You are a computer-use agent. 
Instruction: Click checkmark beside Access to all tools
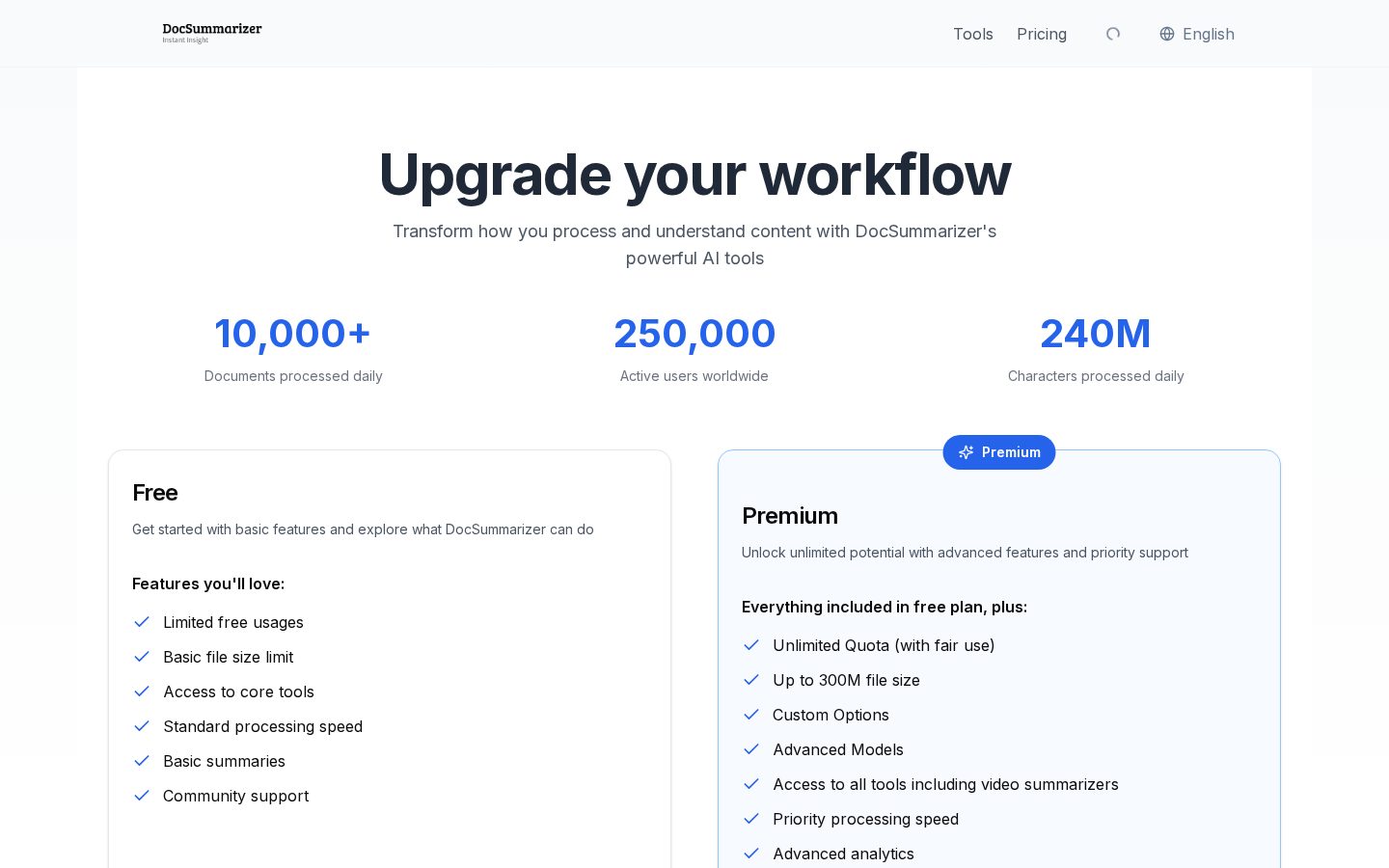(x=751, y=784)
